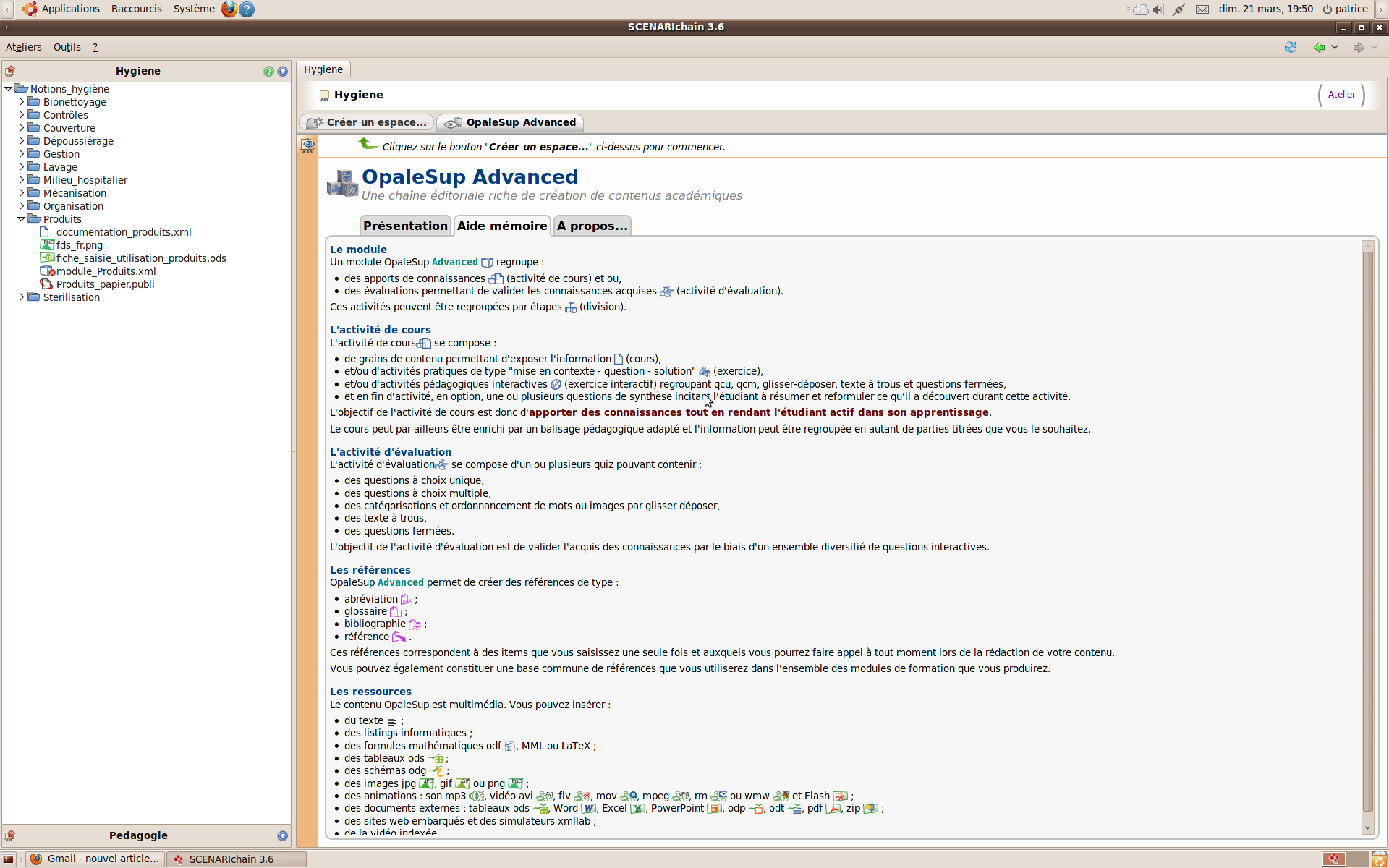Screen dimensions: 1389x868
Task: Open the ? help menu
Action: (95, 47)
